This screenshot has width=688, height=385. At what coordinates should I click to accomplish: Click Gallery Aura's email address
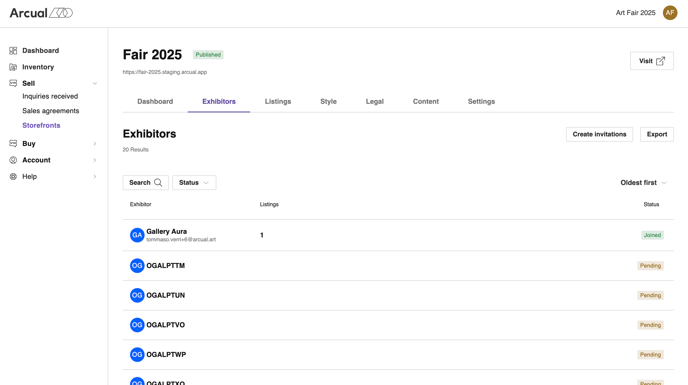coord(181,240)
